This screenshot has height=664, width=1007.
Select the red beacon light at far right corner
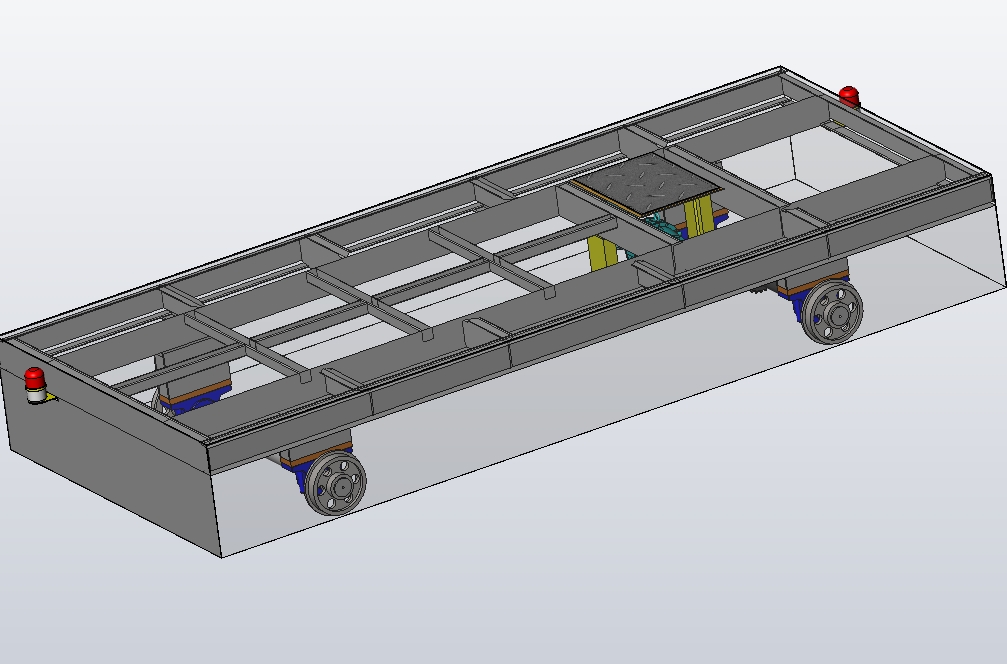click(849, 97)
